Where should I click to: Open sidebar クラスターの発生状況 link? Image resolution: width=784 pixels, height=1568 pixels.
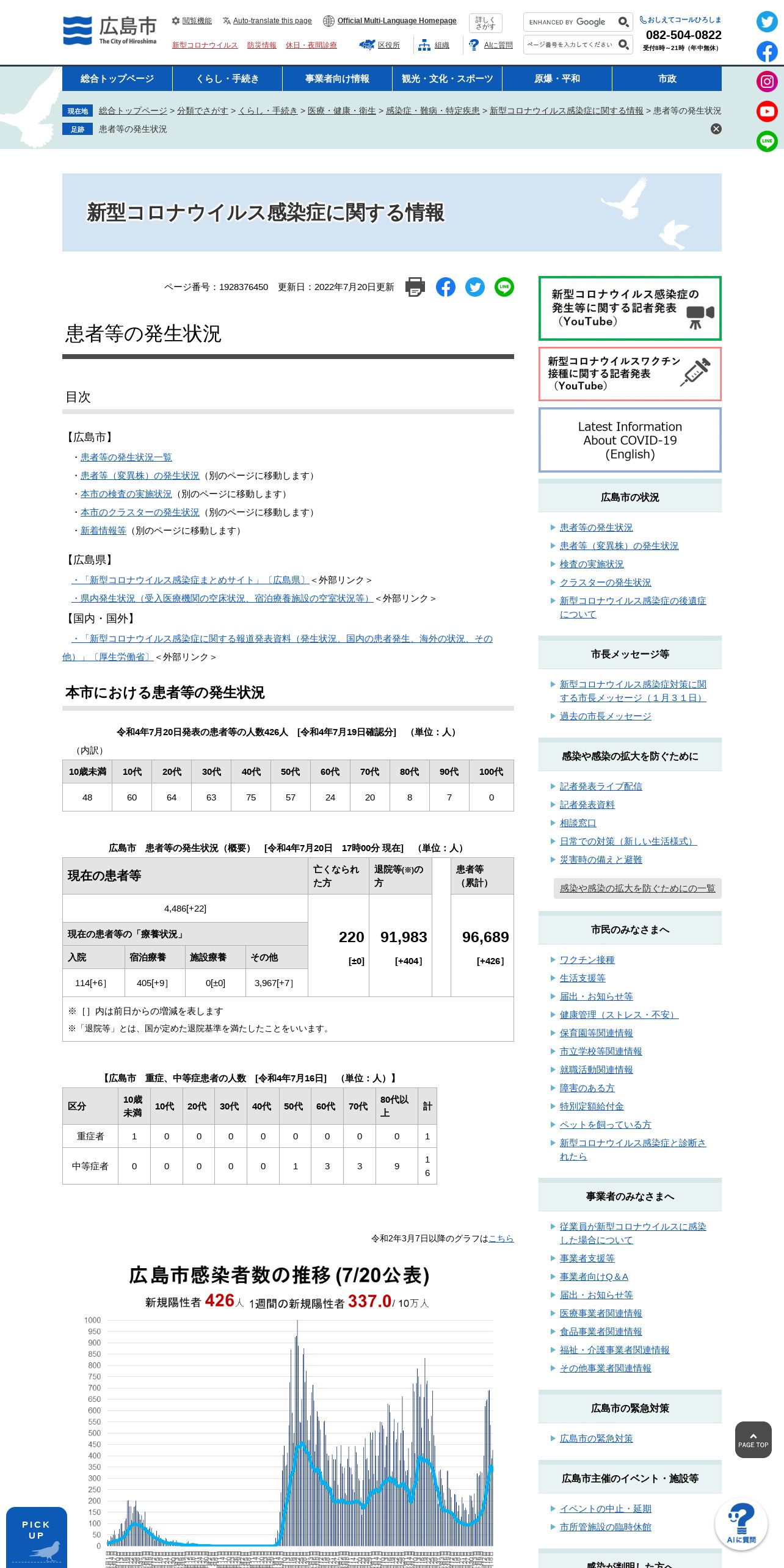[606, 583]
